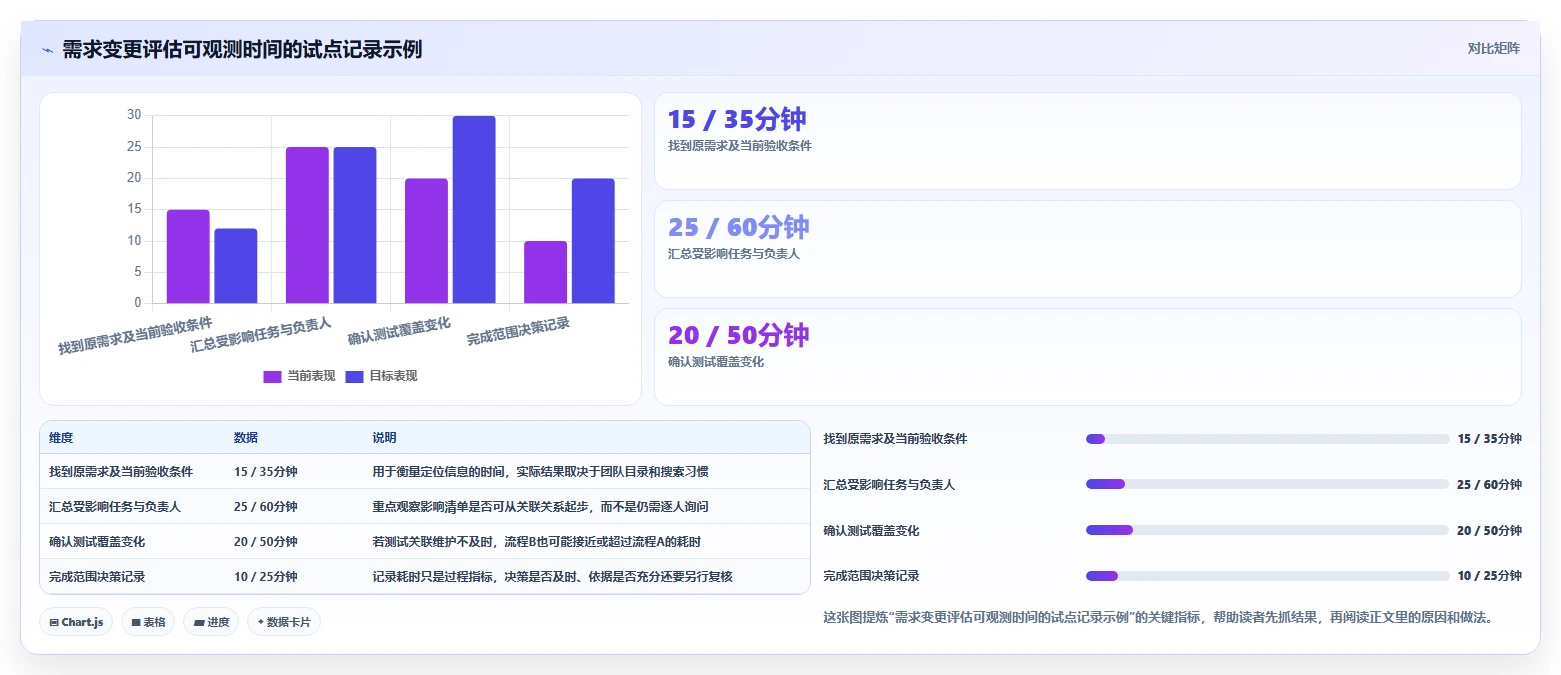Click the summary text starting 这张图提炼
This screenshot has width=1561, height=675.
coord(1159,617)
